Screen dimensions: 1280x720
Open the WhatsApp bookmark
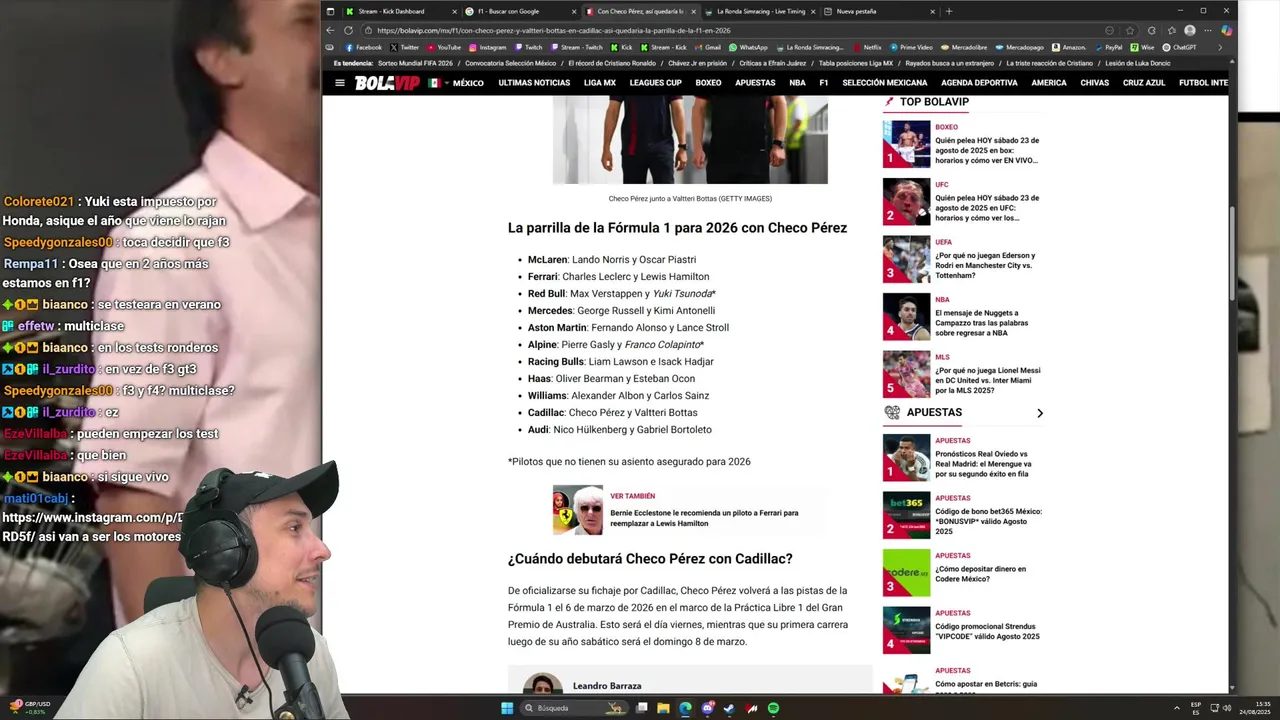748,47
